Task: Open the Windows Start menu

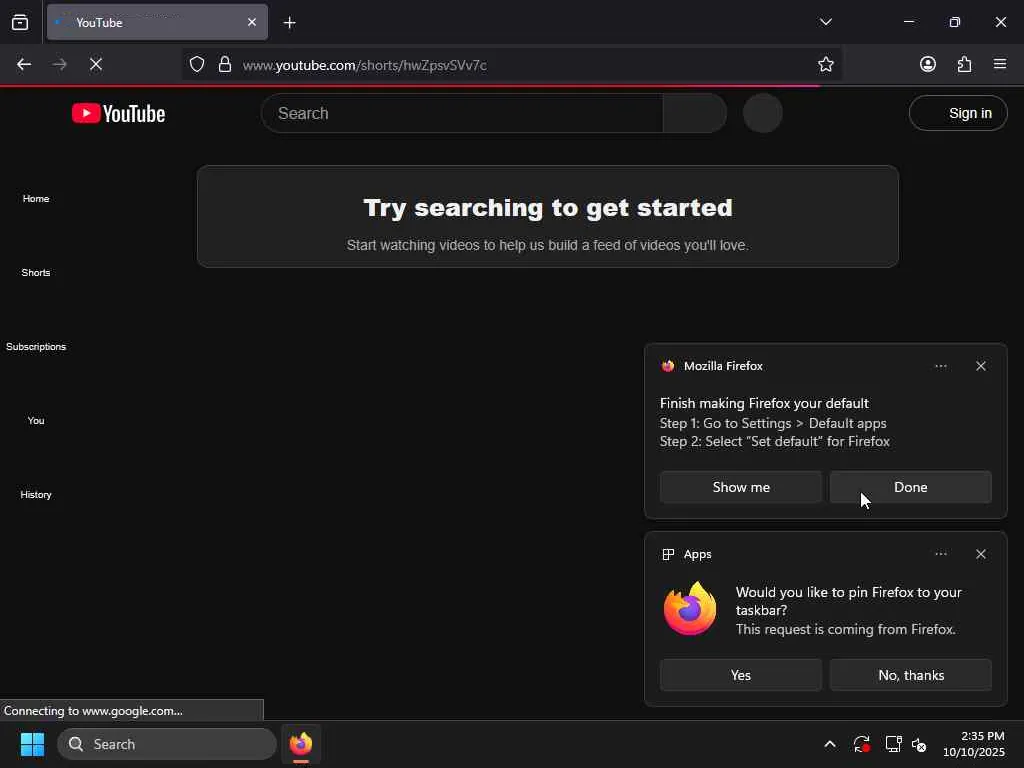Action: (32, 744)
